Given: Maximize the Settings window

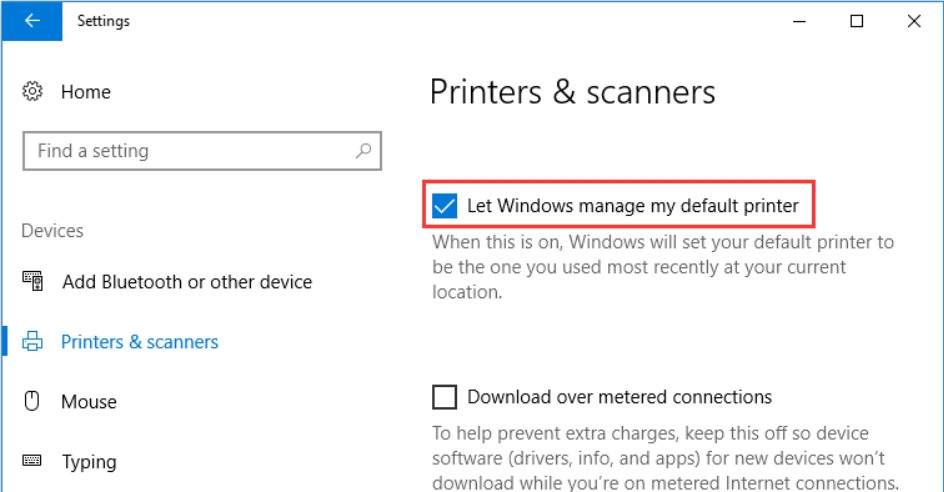Looking at the screenshot, I should [x=857, y=21].
